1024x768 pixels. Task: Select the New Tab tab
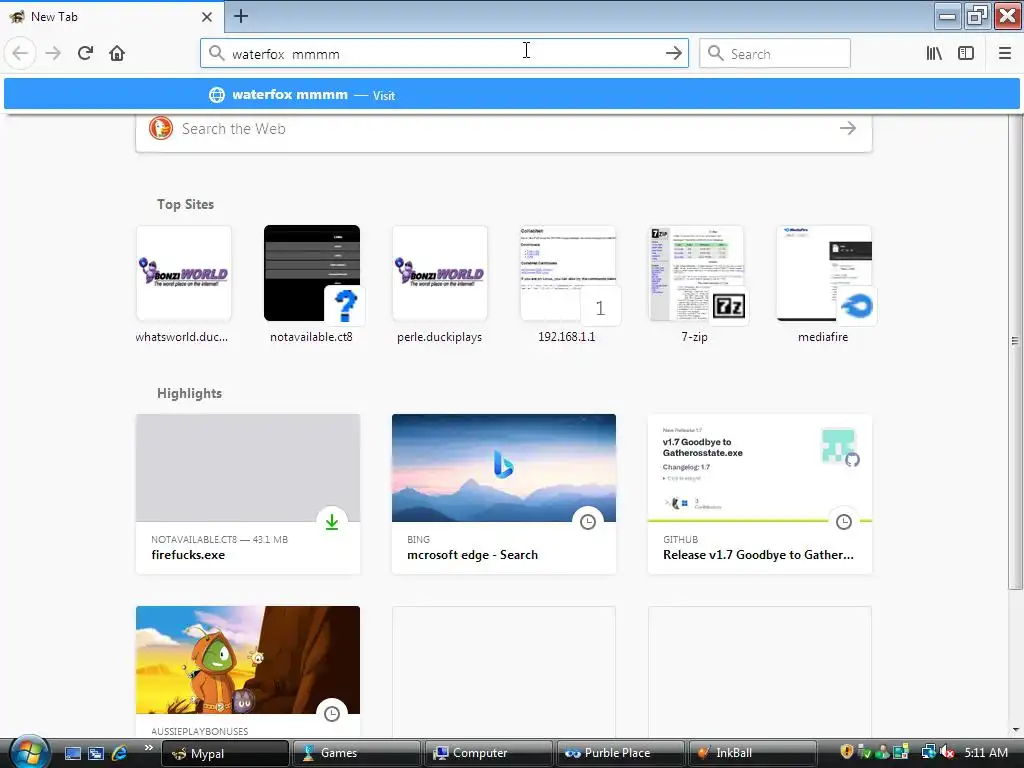click(x=111, y=17)
